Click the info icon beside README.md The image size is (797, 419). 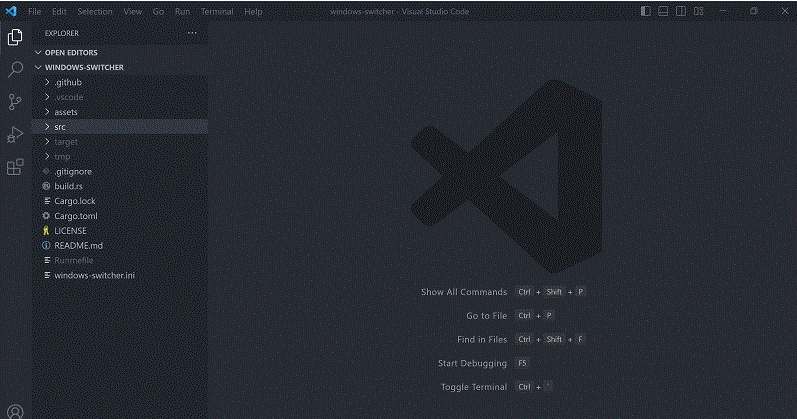pyautogui.click(x=46, y=245)
